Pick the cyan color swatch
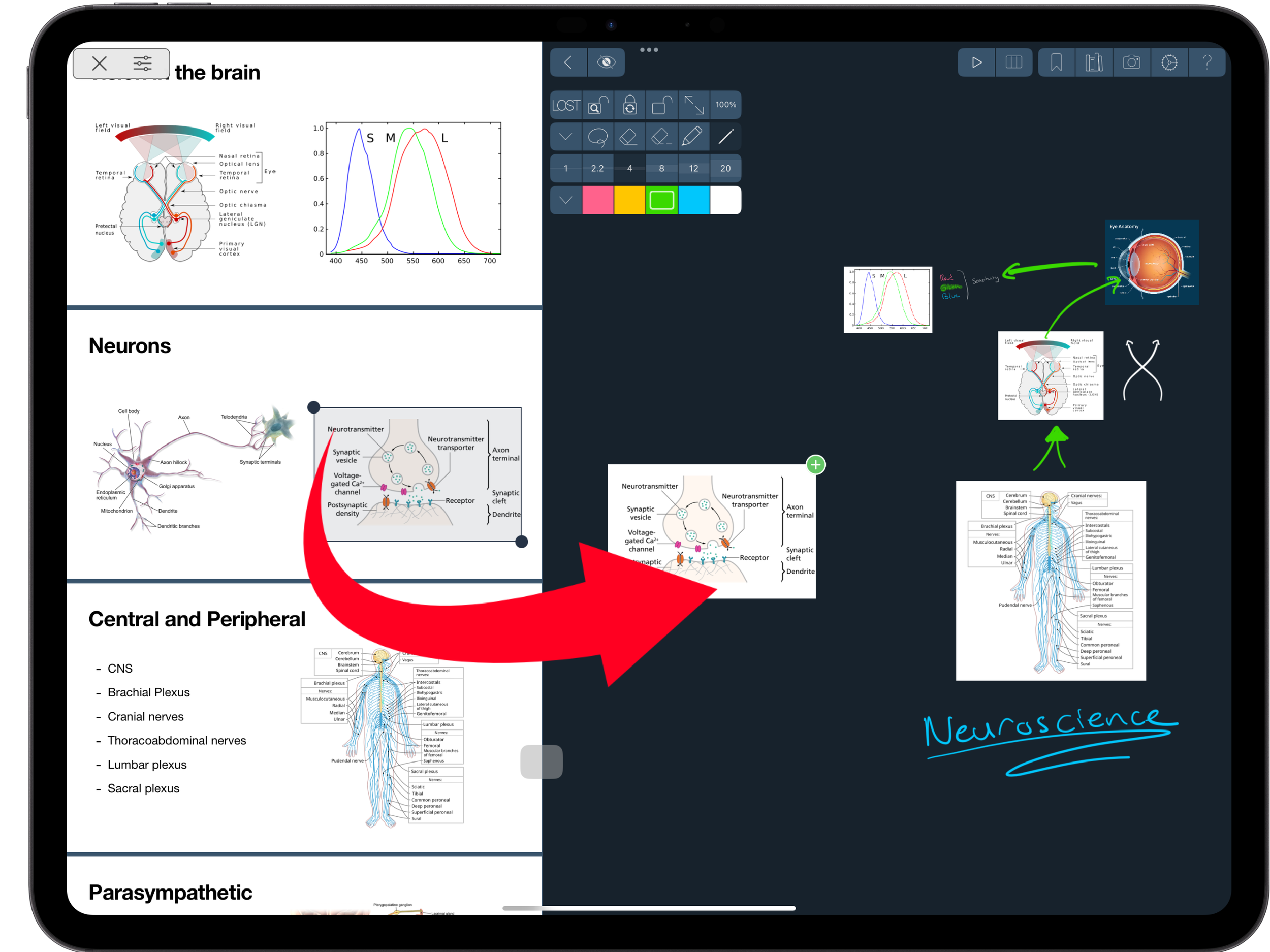Image resolution: width=1270 pixels, height=952 pixels. tap(693, 200)
